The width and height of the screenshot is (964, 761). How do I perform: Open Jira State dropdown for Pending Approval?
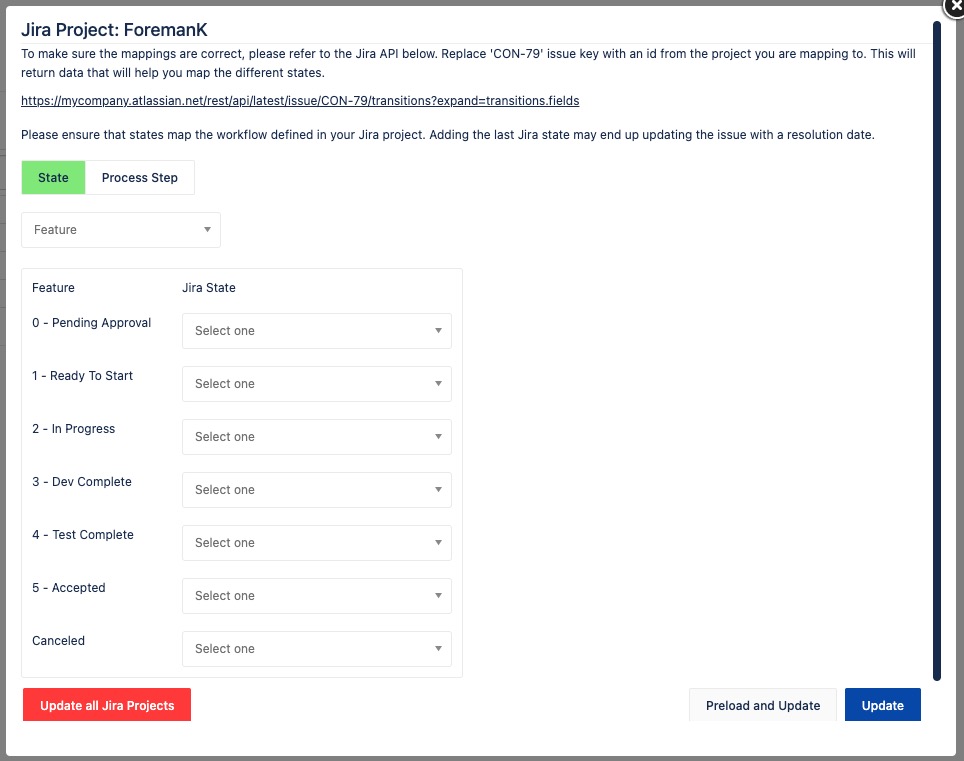pos(317,331)
